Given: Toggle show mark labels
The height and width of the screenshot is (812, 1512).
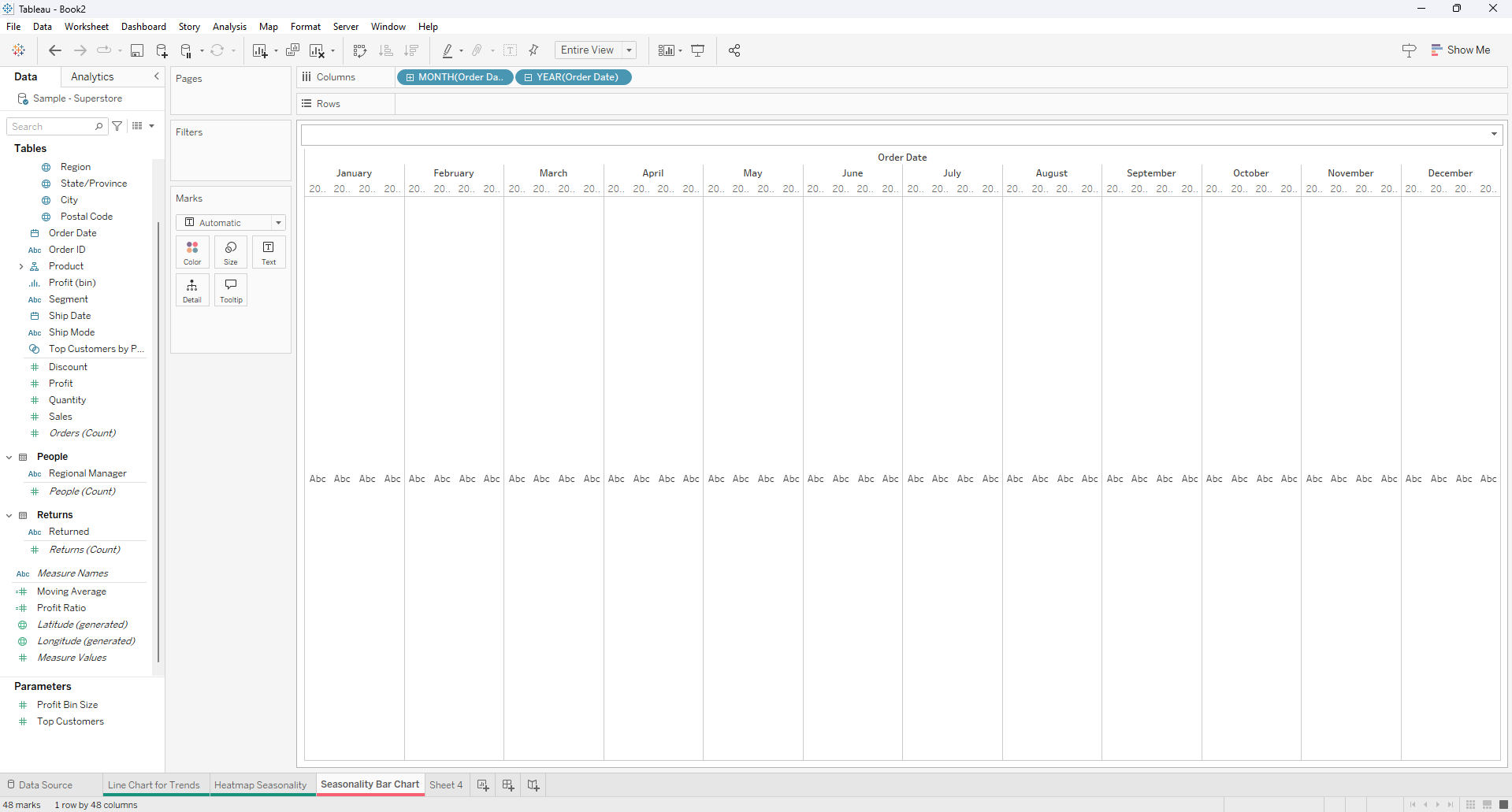Looking at the screenshot, I should click(511, 50).
